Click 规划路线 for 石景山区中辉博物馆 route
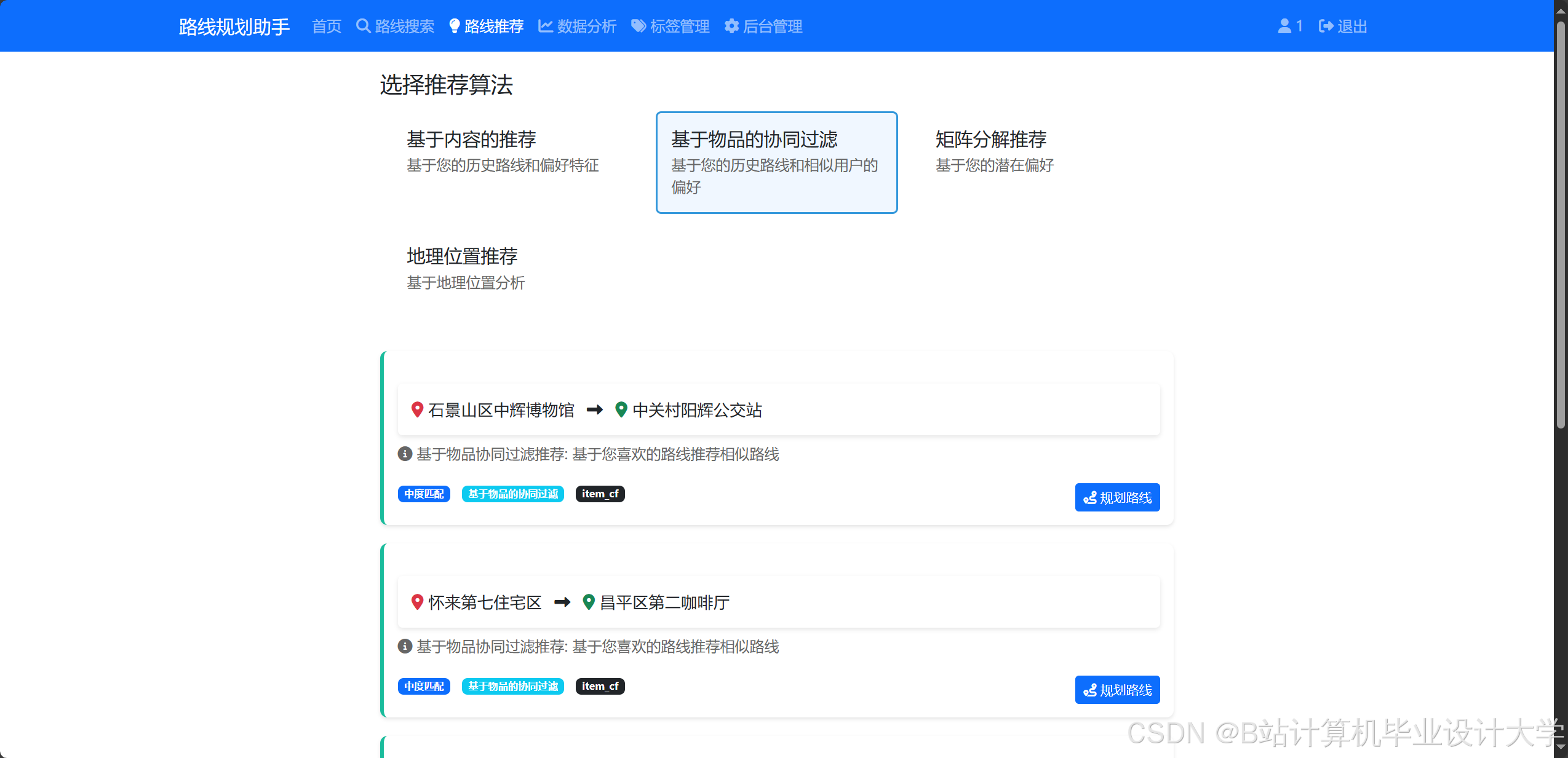The width and height of the screenshot is (1568, 758). point(1117,497)
